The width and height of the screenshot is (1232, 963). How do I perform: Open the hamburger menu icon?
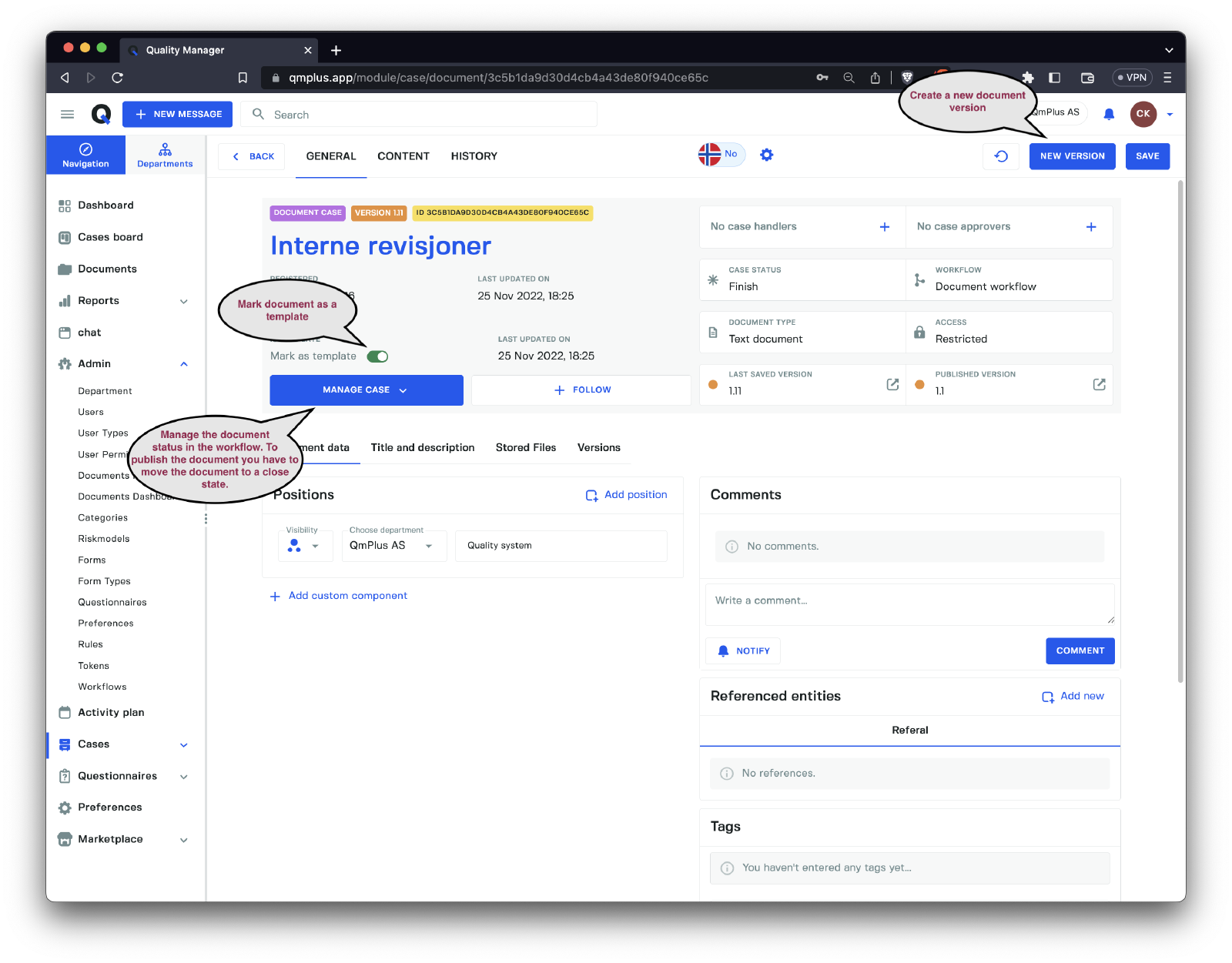click(68, 114)
